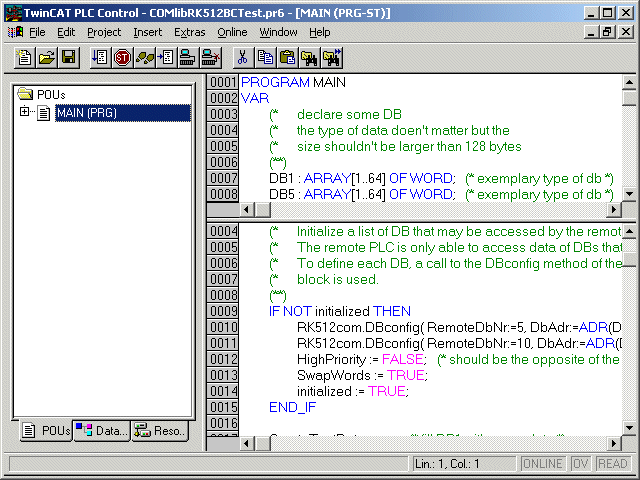Image resolution: width=640 pixels, height=480 pixels.
Task: Select MAIN (PRG) in the POU tree
Action: pyautogui.click(x=123, y=113)
